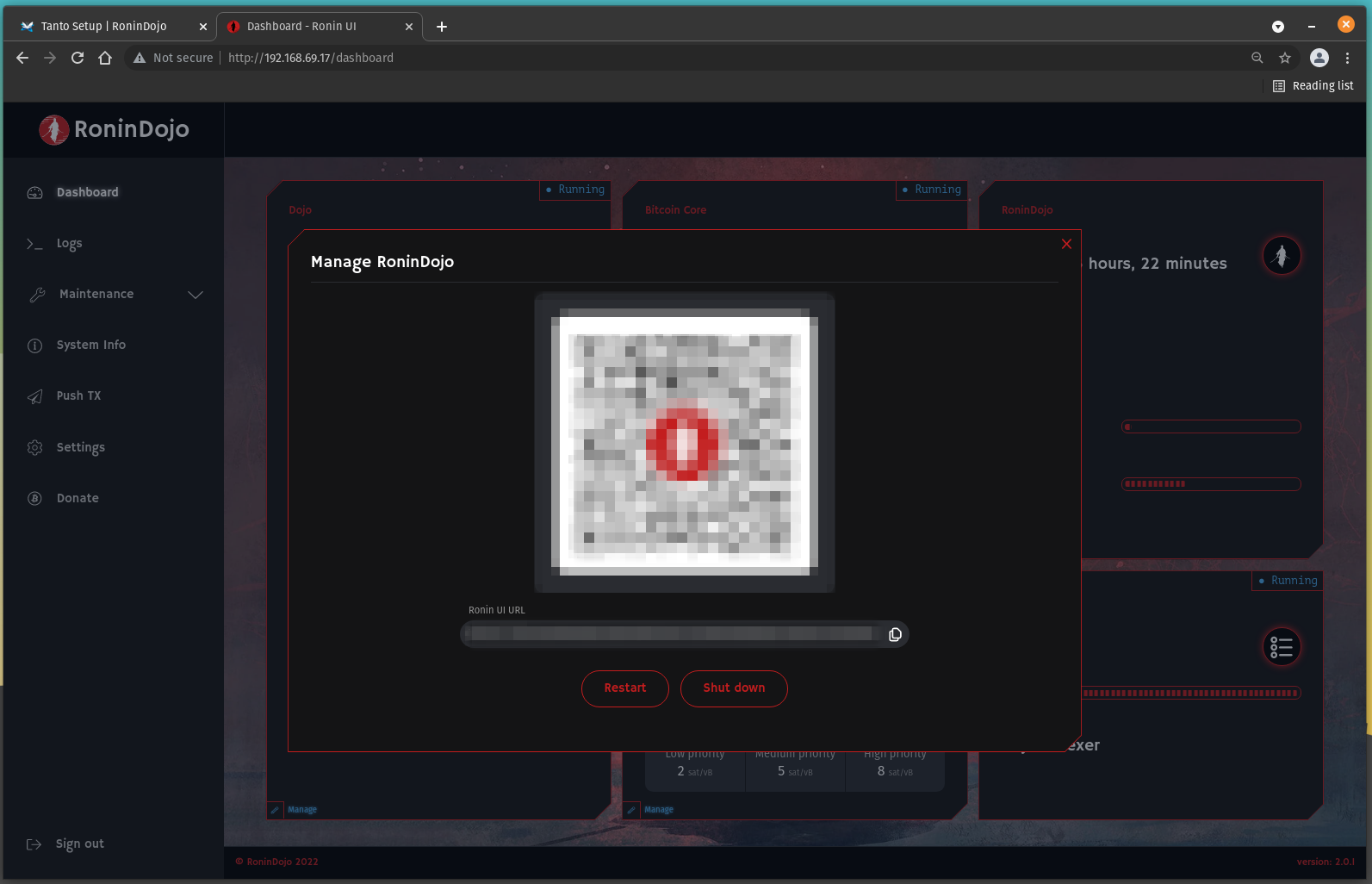Image resolution: width=1372 pixels, height=884 pixels.
Task: Shut down RoninDojo
Action: (x=734, y=688)
